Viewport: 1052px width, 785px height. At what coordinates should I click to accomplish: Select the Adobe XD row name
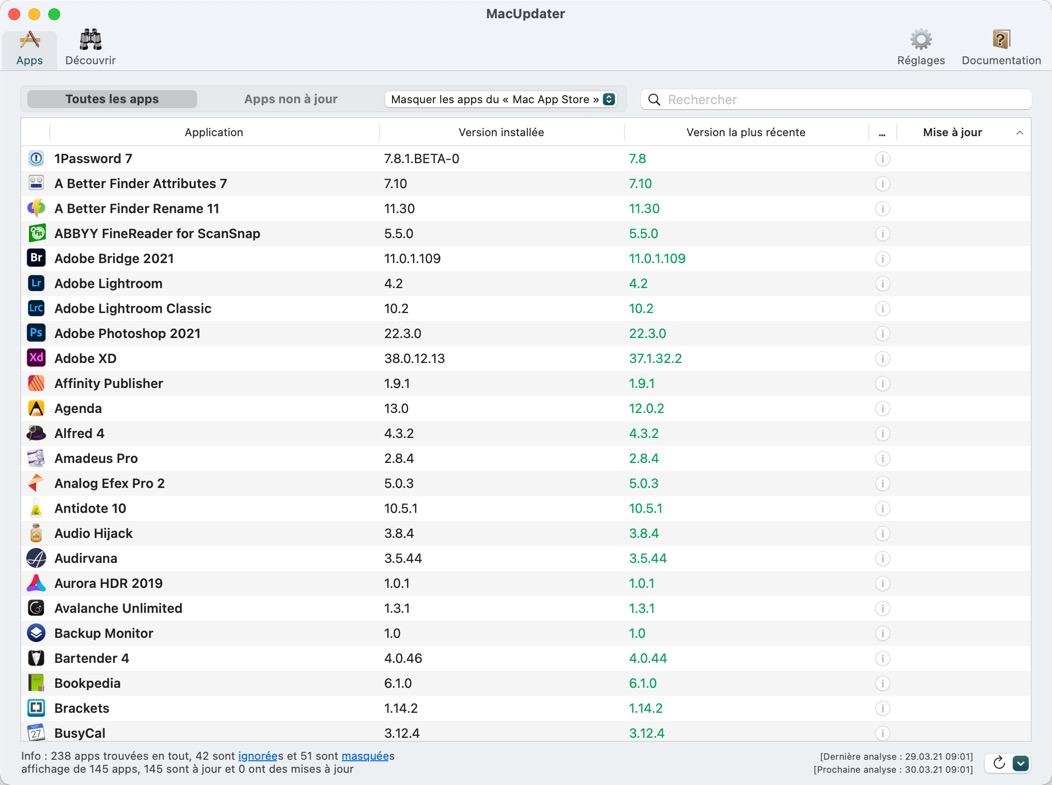pos(85,358)
